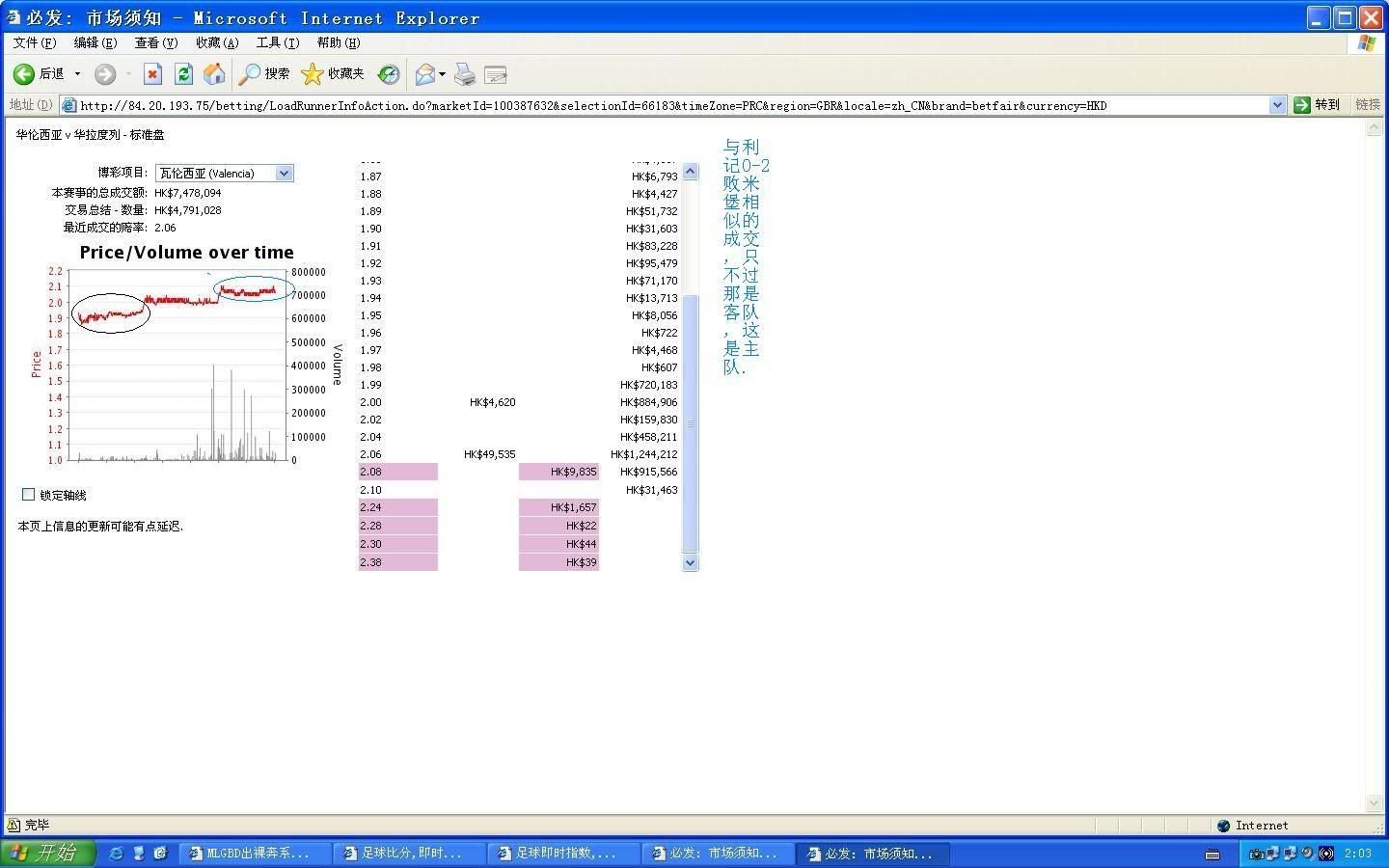1389x868 pixels.
Task: Click the Print icon in toolbar
Action: [465, 74]
